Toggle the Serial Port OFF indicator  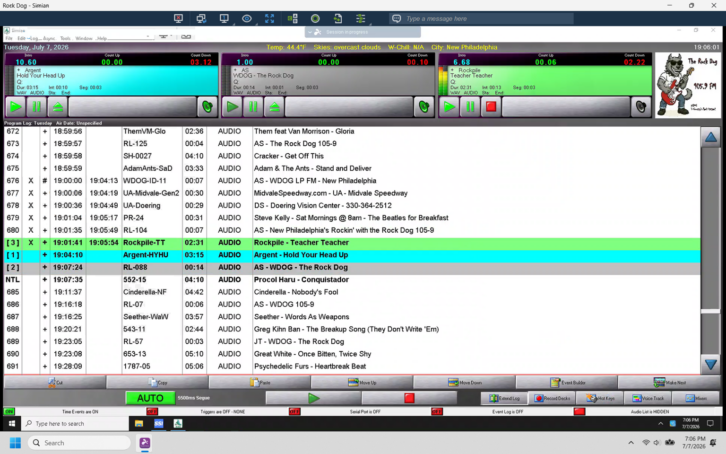pyautogui.click(x=294, y=411)
